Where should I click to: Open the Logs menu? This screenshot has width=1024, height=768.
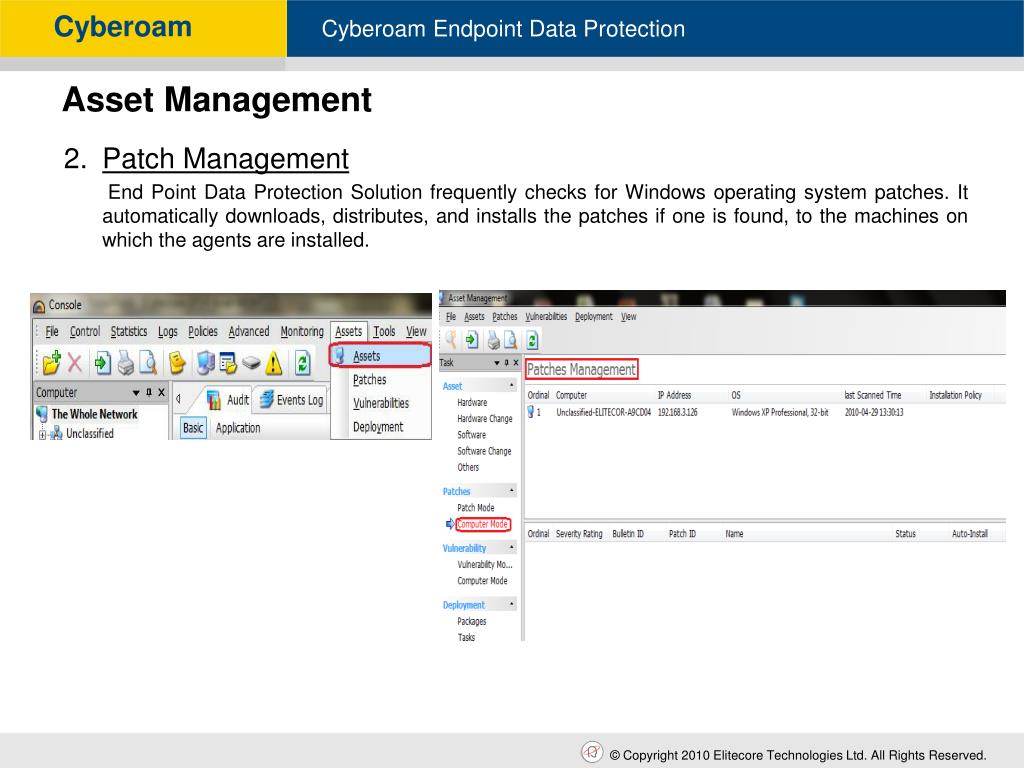pos(168,332)
